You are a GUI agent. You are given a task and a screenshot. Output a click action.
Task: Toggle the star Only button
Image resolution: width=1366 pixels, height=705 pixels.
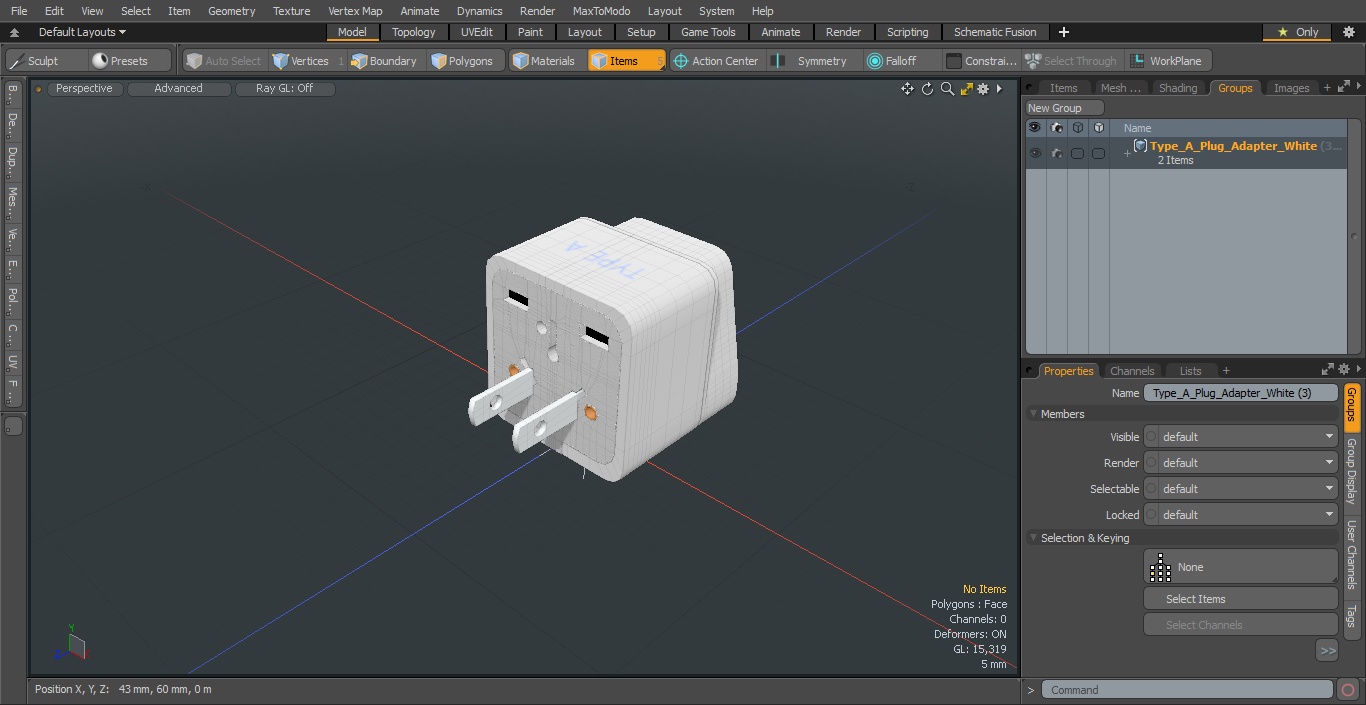[1297, 32]
